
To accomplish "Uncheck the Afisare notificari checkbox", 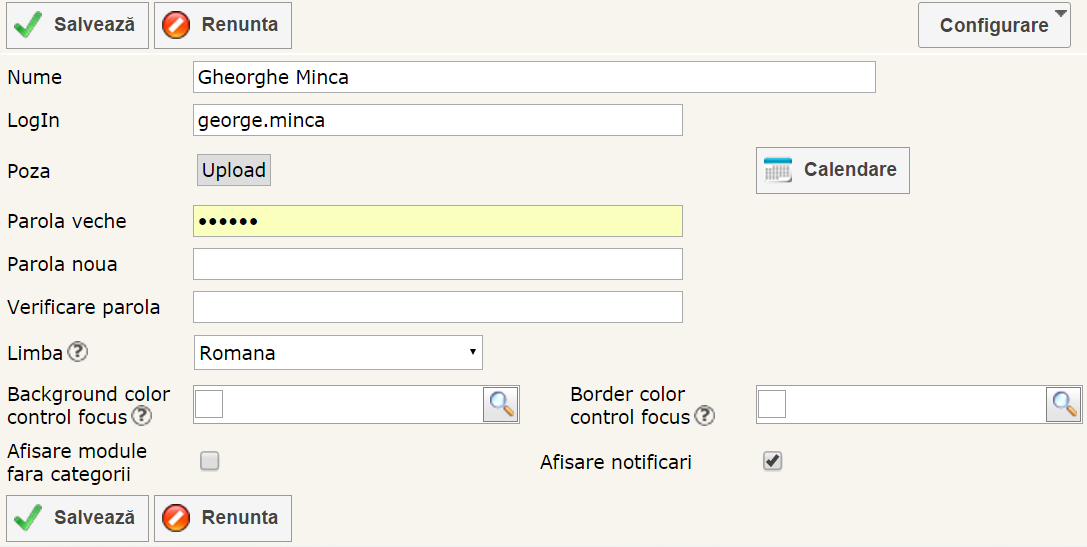I will 772,461.
